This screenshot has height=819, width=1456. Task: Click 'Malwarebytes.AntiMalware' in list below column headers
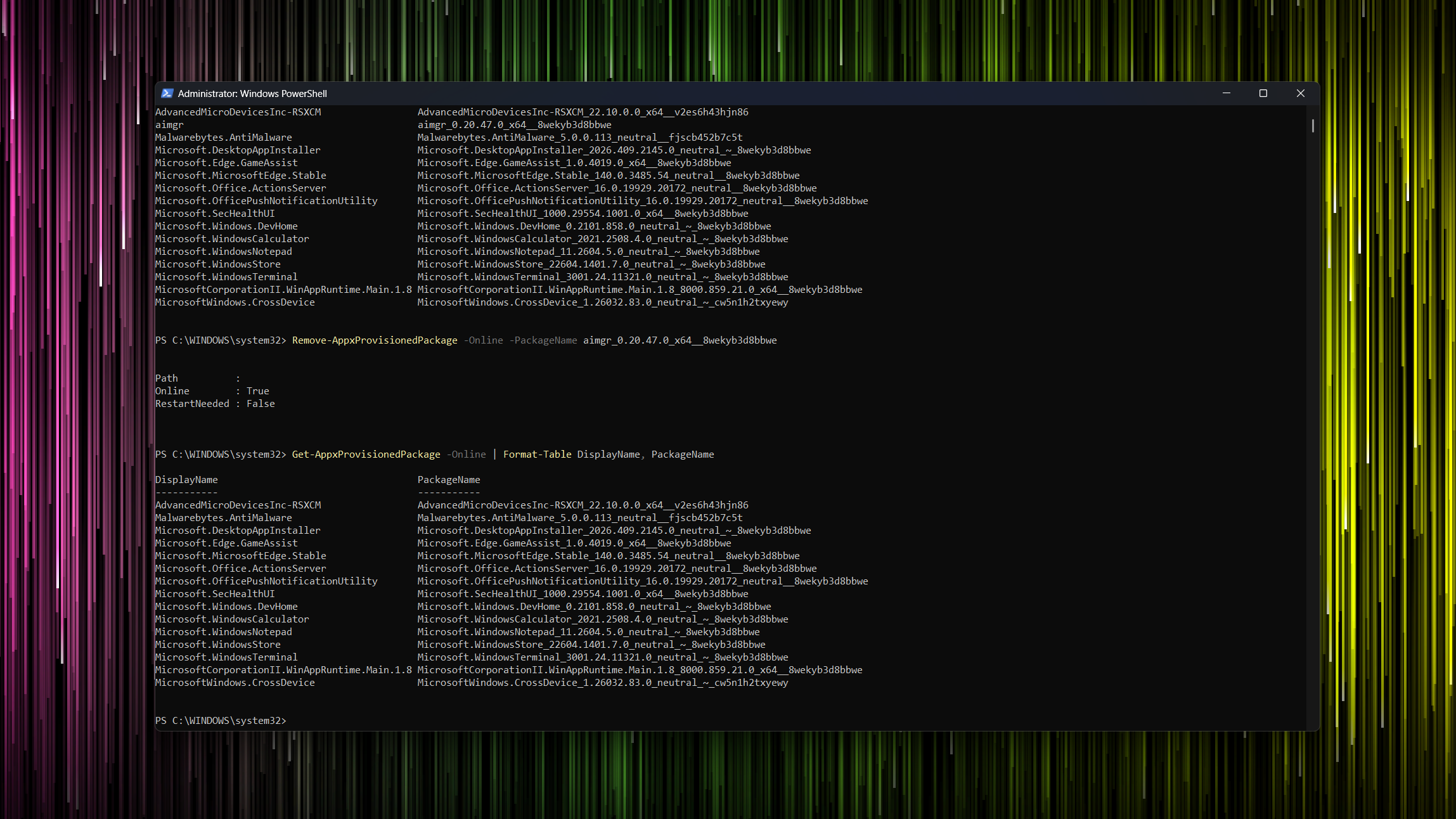224,518
